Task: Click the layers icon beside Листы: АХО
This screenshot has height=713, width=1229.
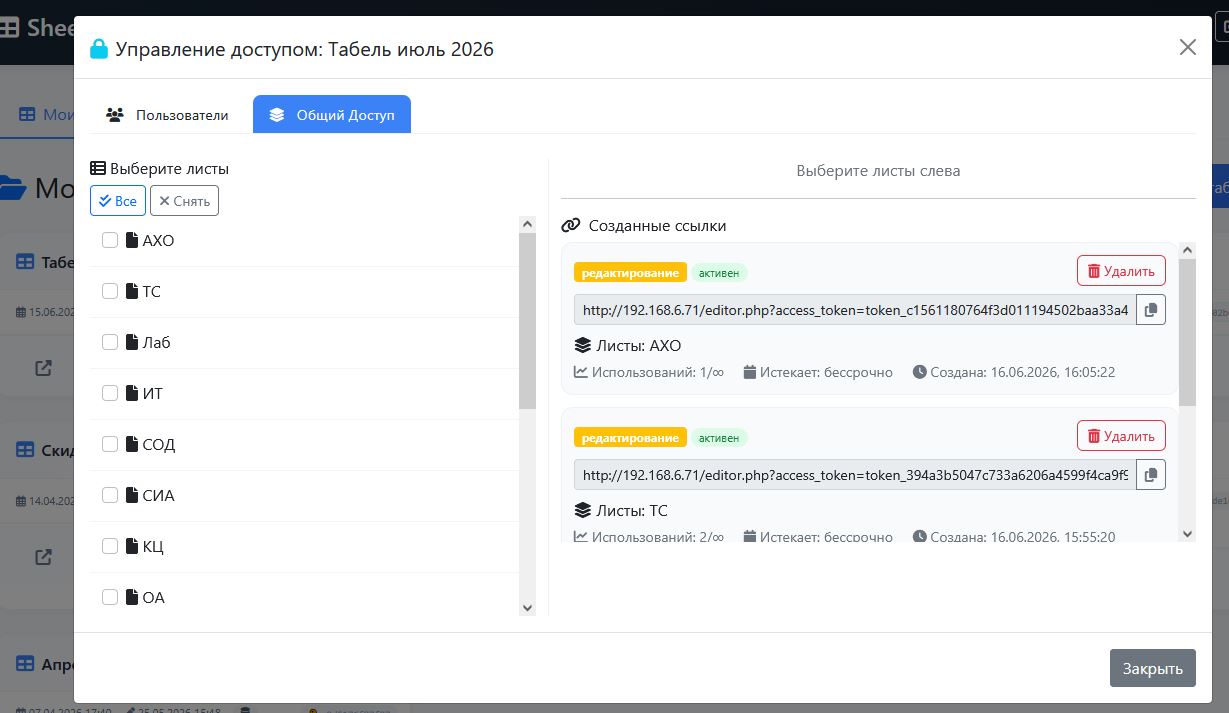Action: pyautogui.click(x=583, y=345)
